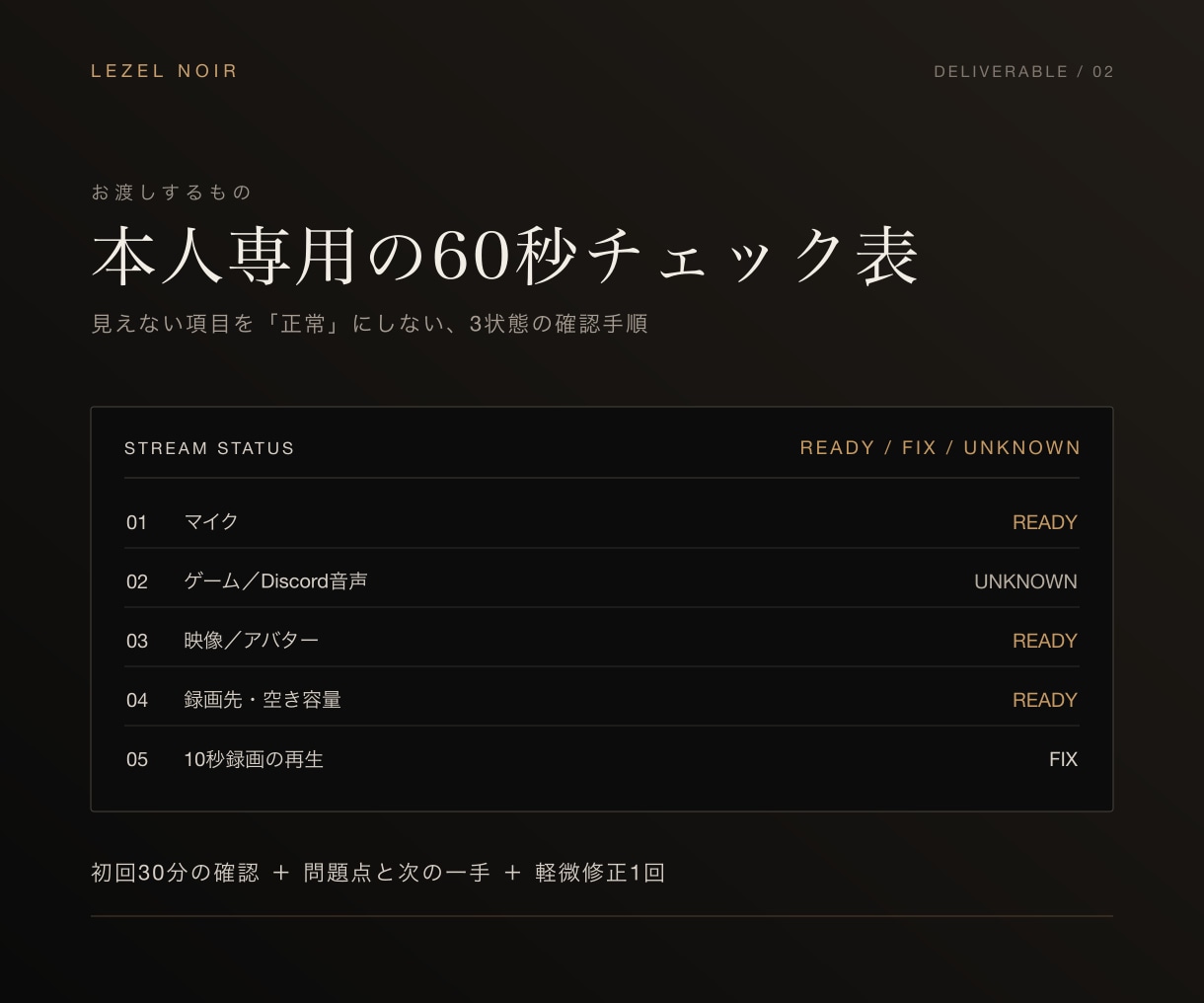Click READY status in マイク row
The width and height of the screenshot is (1204, 1003).
point(1044,522)
